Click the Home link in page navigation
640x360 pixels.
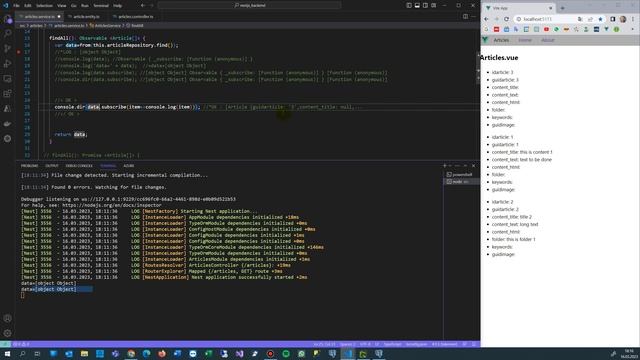(x=525, y=40)
